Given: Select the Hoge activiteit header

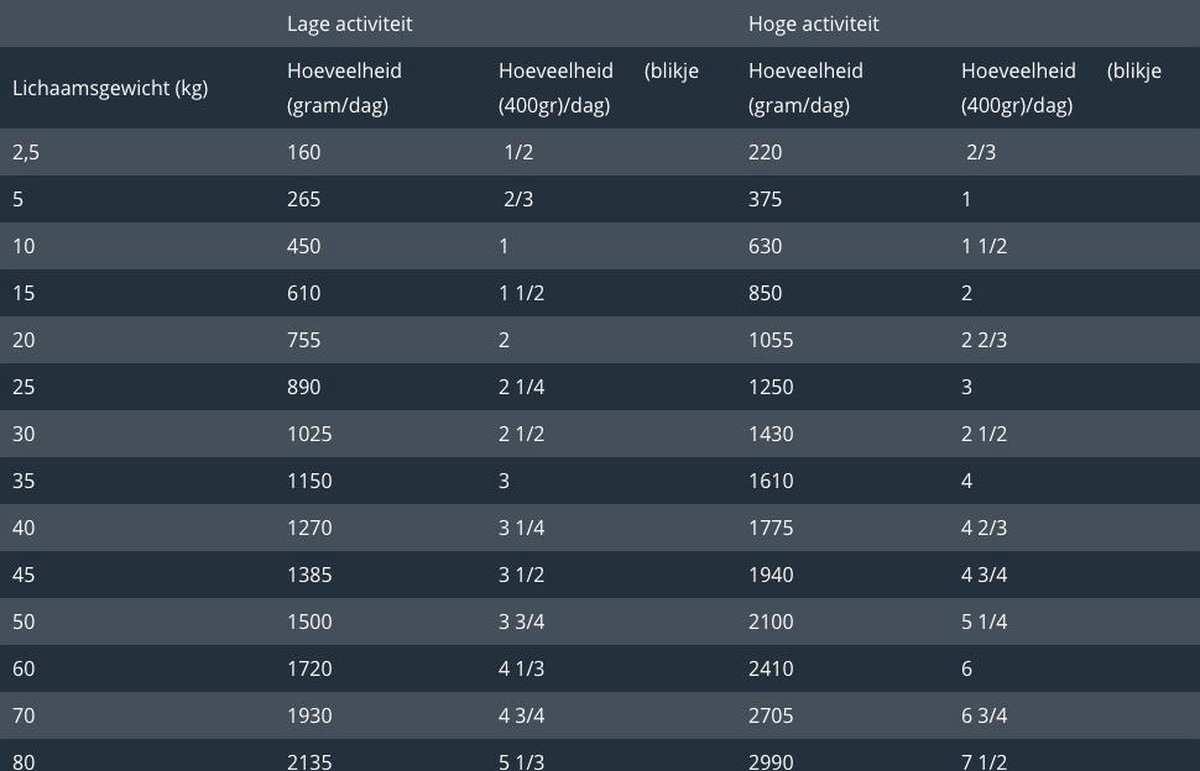Looking at the screenshot, I should point(814,24).
